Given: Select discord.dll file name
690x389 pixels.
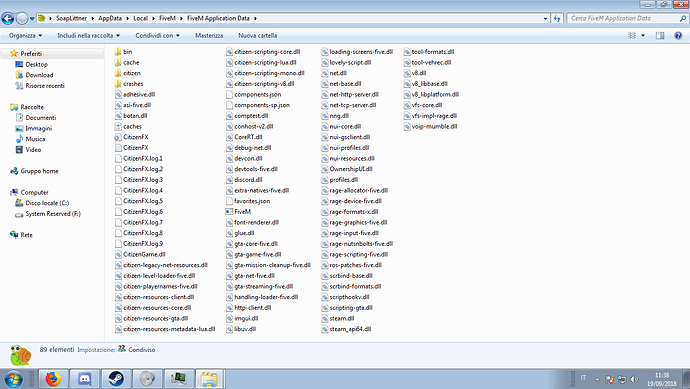Looking at the screenshot, I should [248, 180].
